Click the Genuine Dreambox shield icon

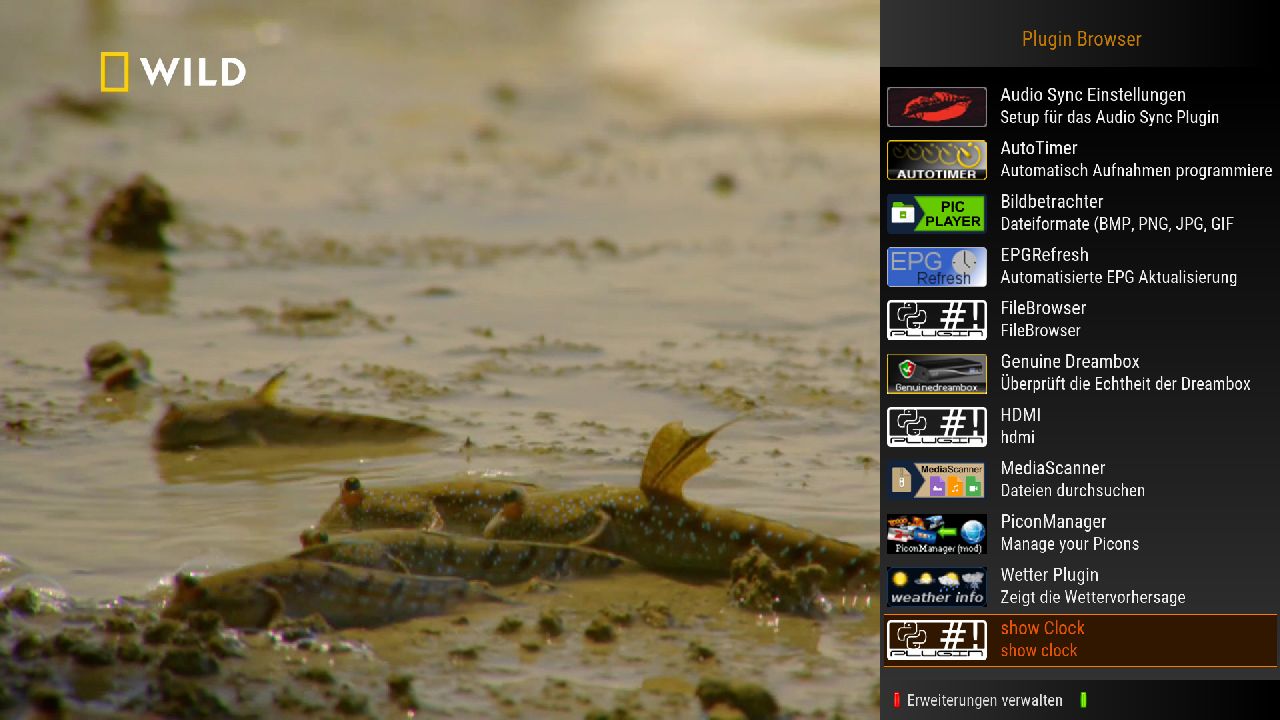[936, 374]
